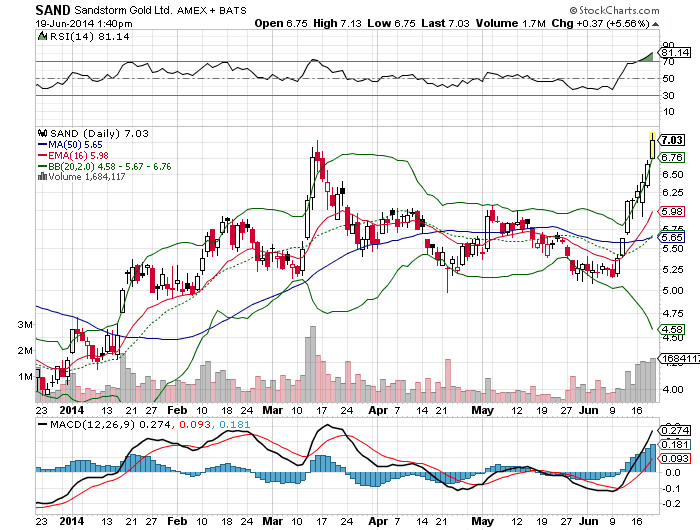Click the green up-triangle after Chg percentage
The image size is (700, 530).
655,24
